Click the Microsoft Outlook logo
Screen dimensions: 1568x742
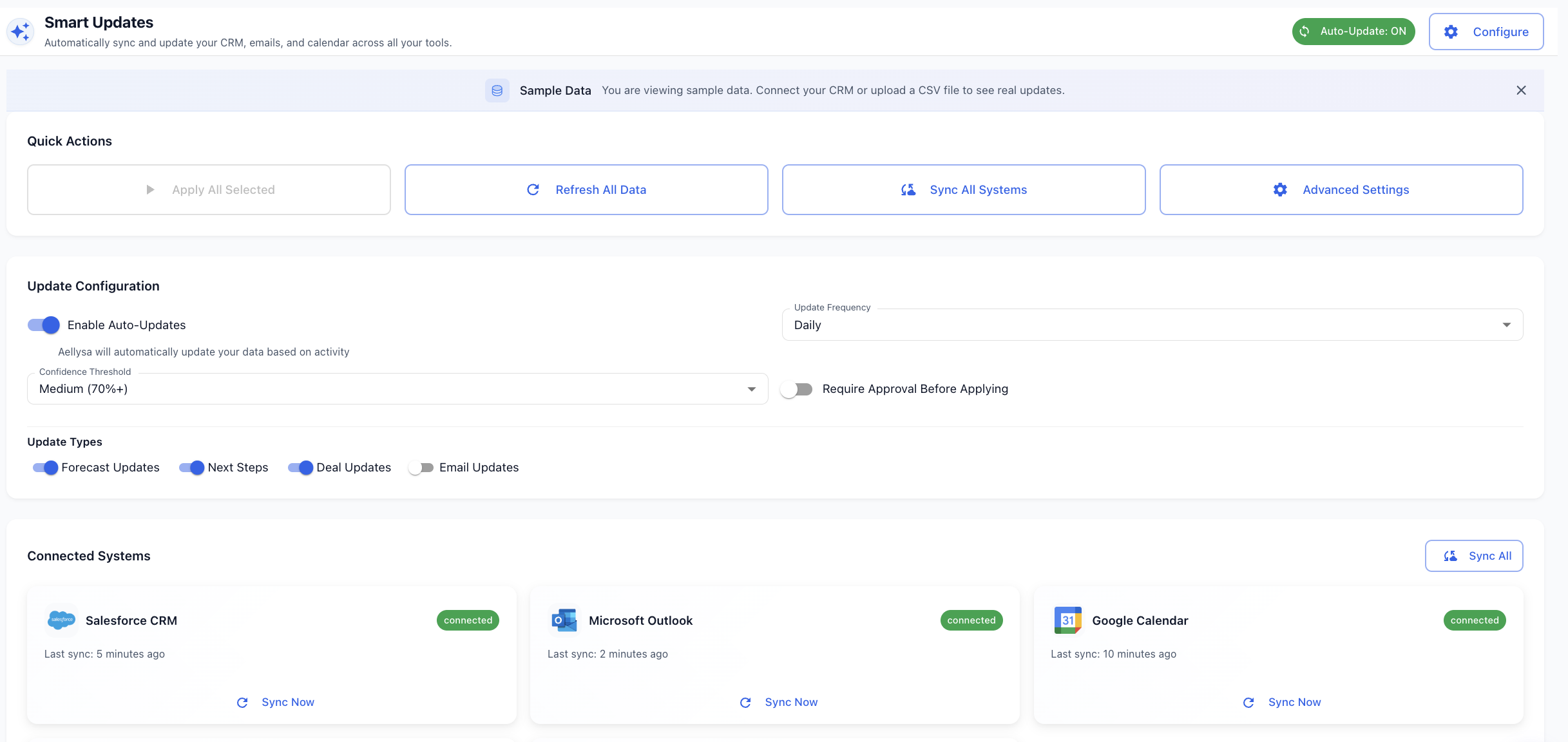[564, 620]
